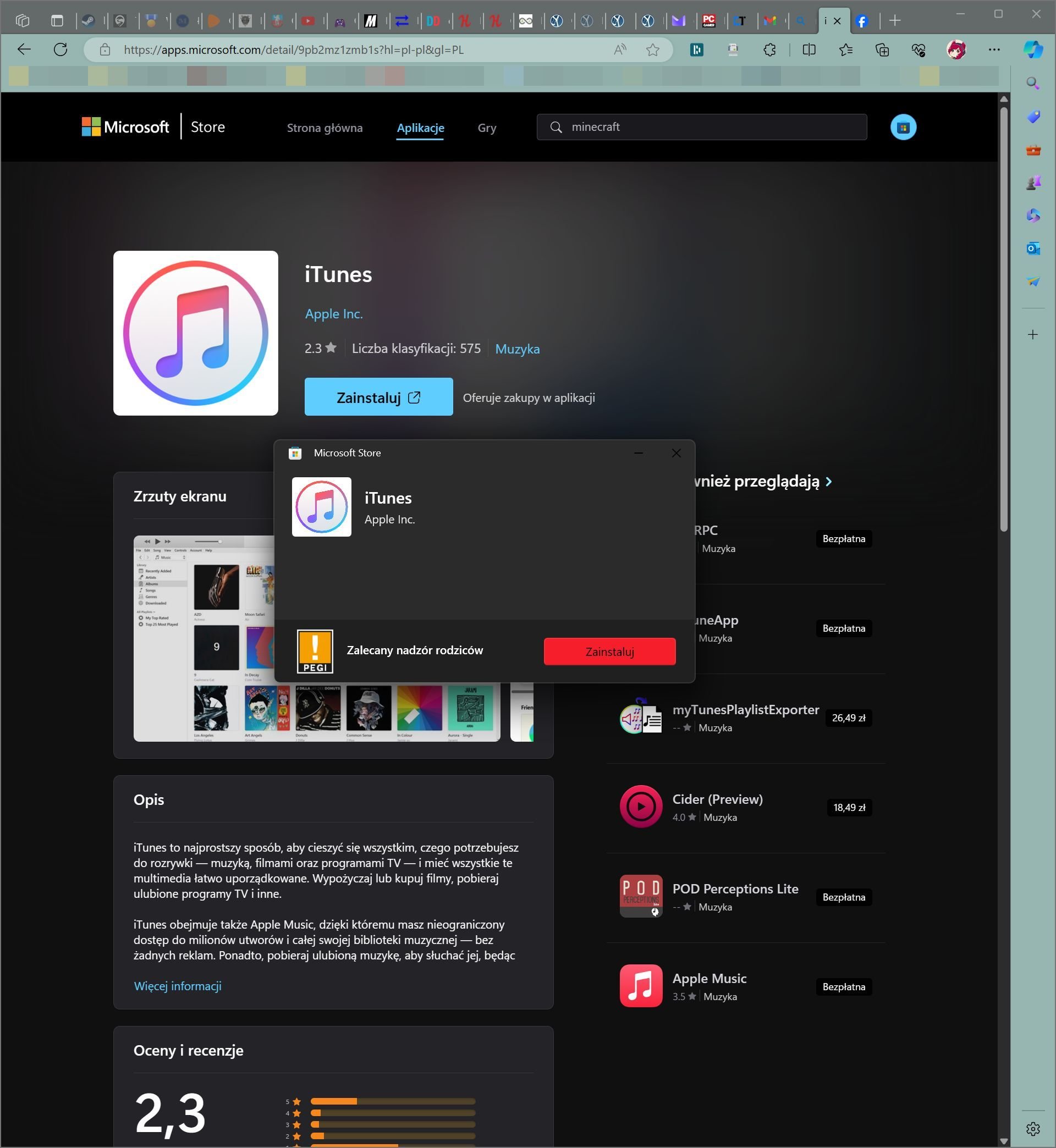Image resolution: width=1056 pixels, height=1148 pixels.
Task: Click the browser refresh icon
Action: pos(61,49)
